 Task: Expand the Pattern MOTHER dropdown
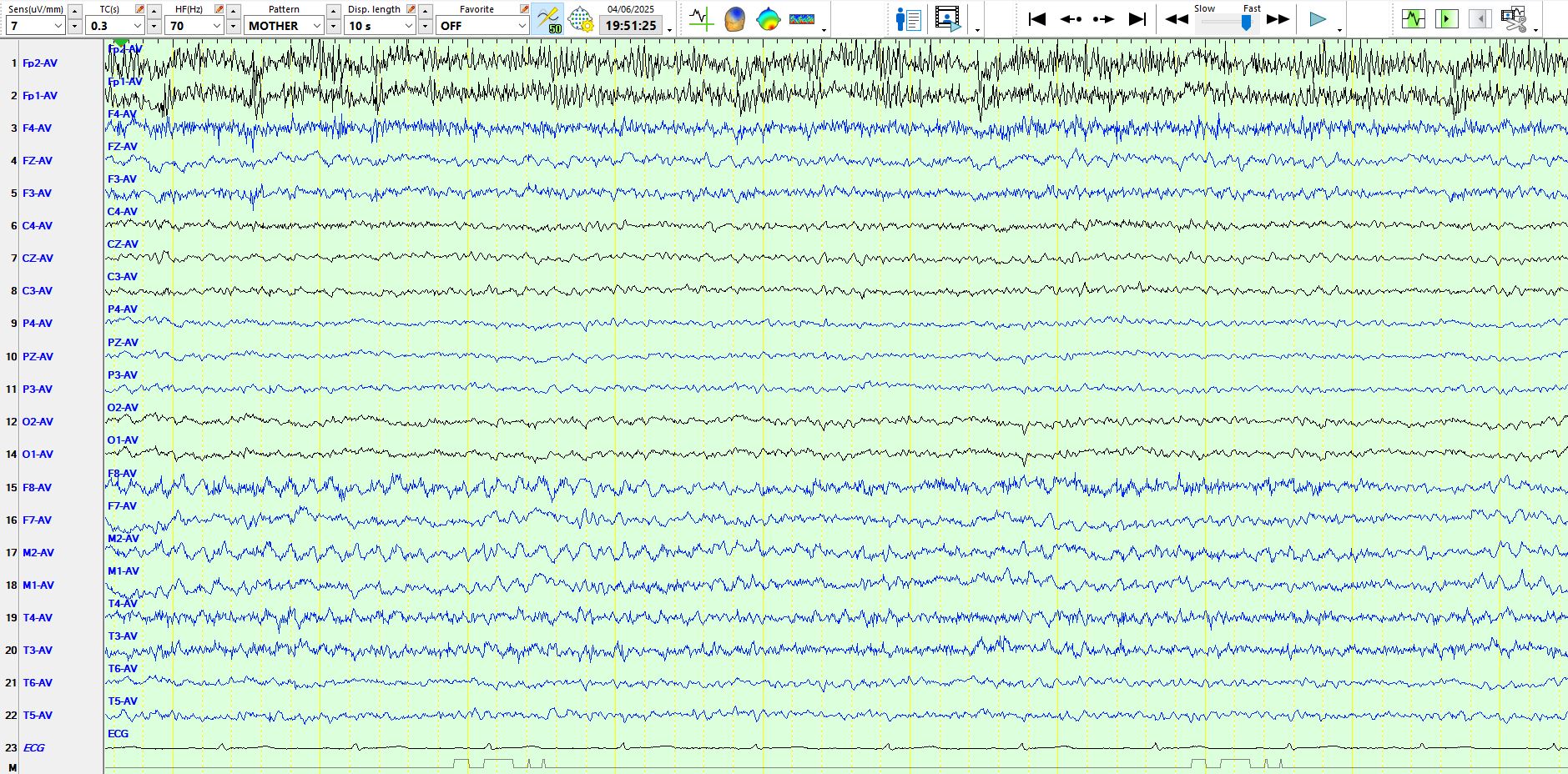[316, 26]
